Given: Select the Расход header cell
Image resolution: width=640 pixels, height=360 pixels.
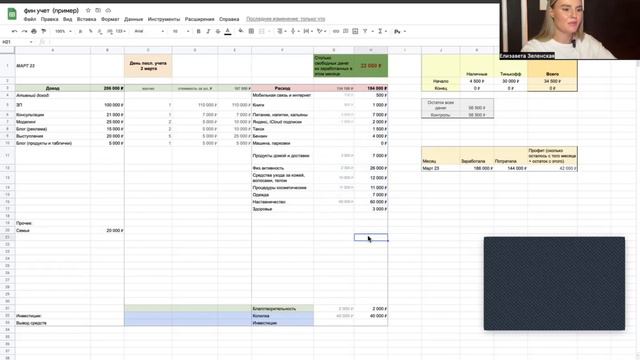Looking at the screenshot, I should [x=282, y=88].
